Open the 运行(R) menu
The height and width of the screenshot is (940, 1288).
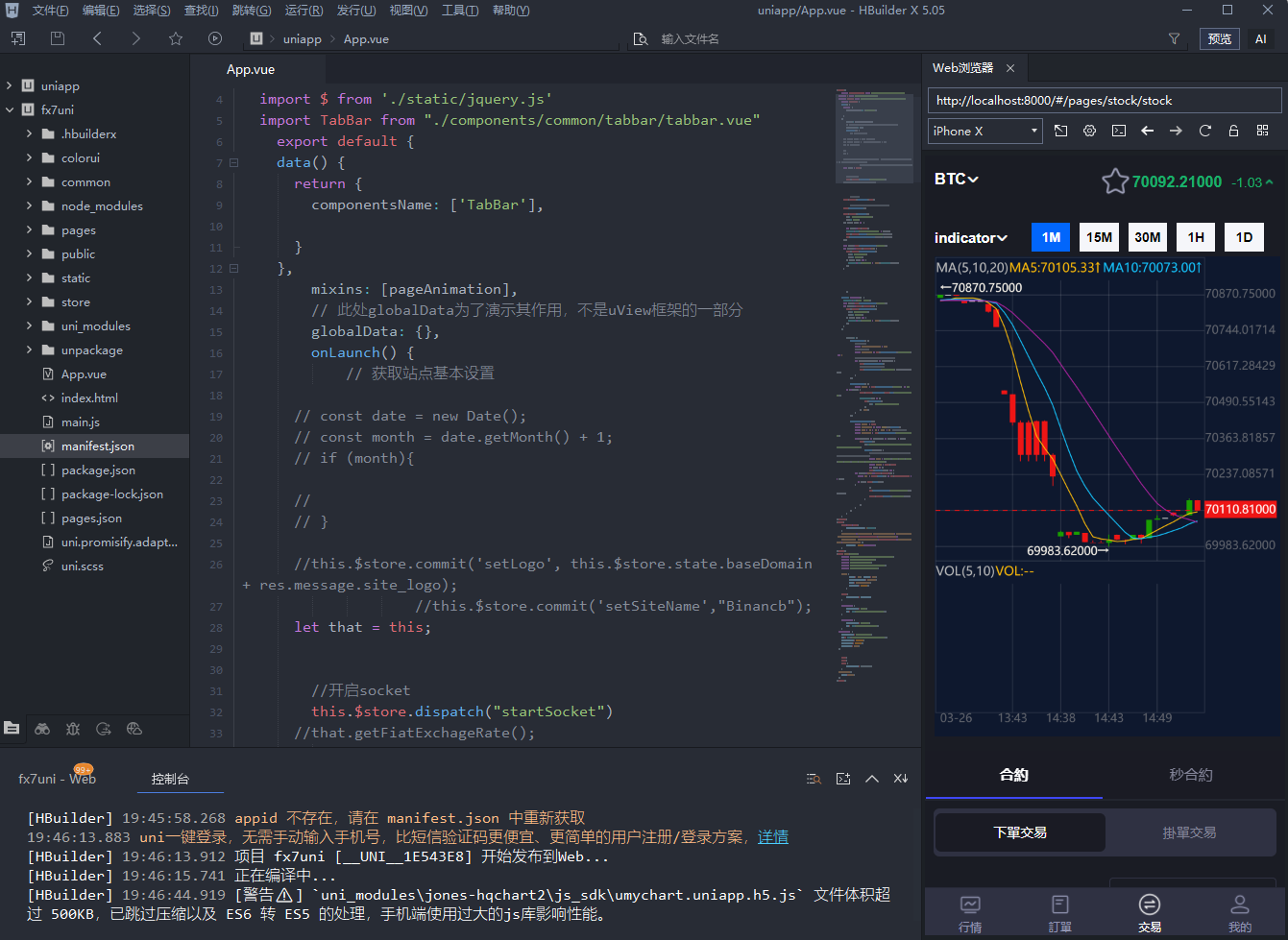[x=304, y=11]
